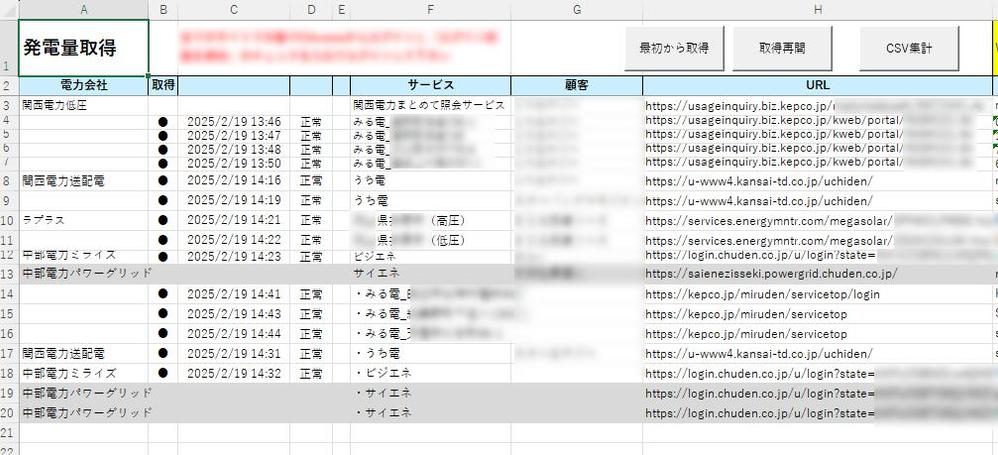Select the 取得 bullet mark in row 10
998x455 pixels.
(x=163, y=220)
